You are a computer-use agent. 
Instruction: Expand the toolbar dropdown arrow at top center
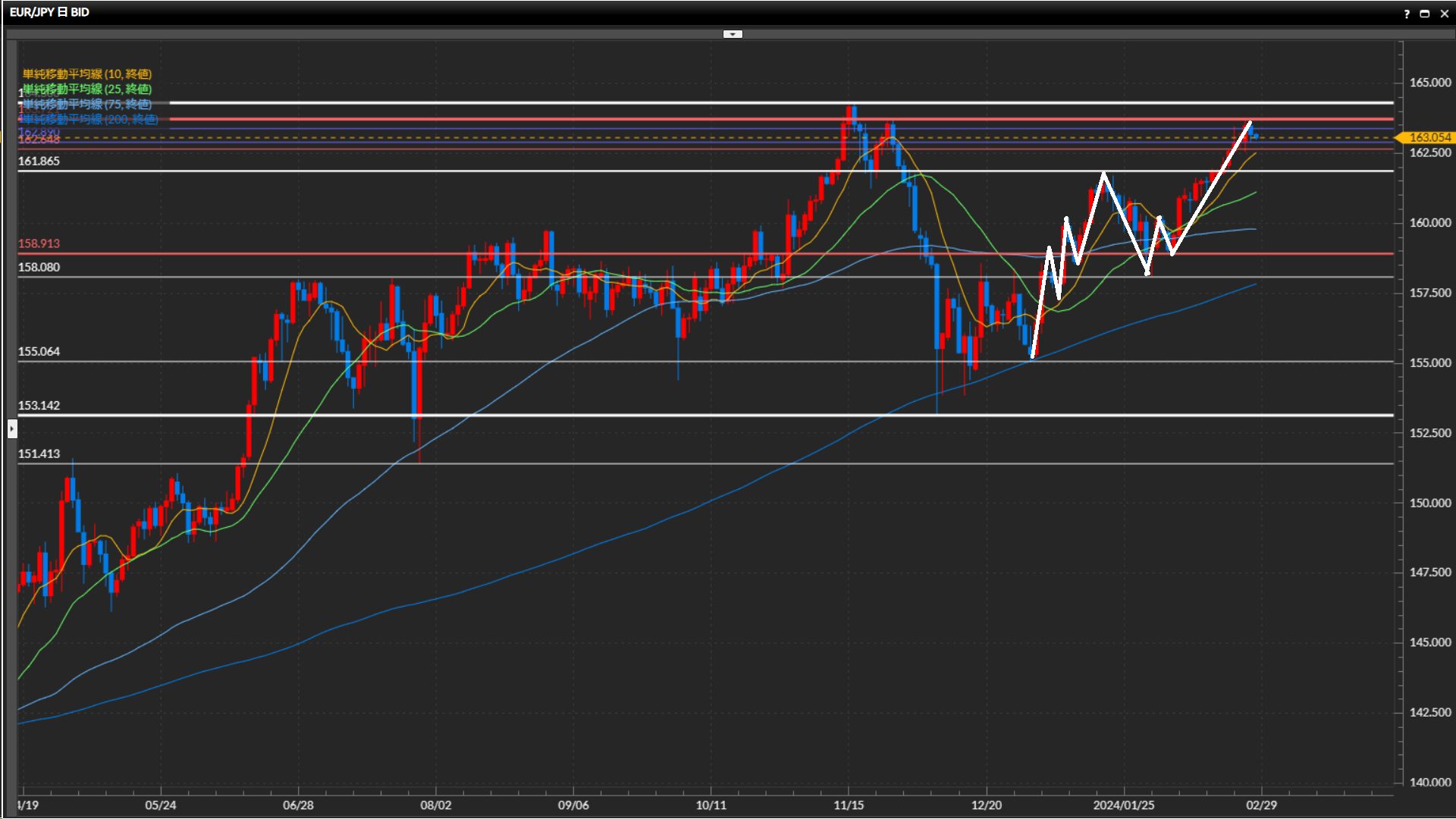pyautogui.click(x=733, y=34)
